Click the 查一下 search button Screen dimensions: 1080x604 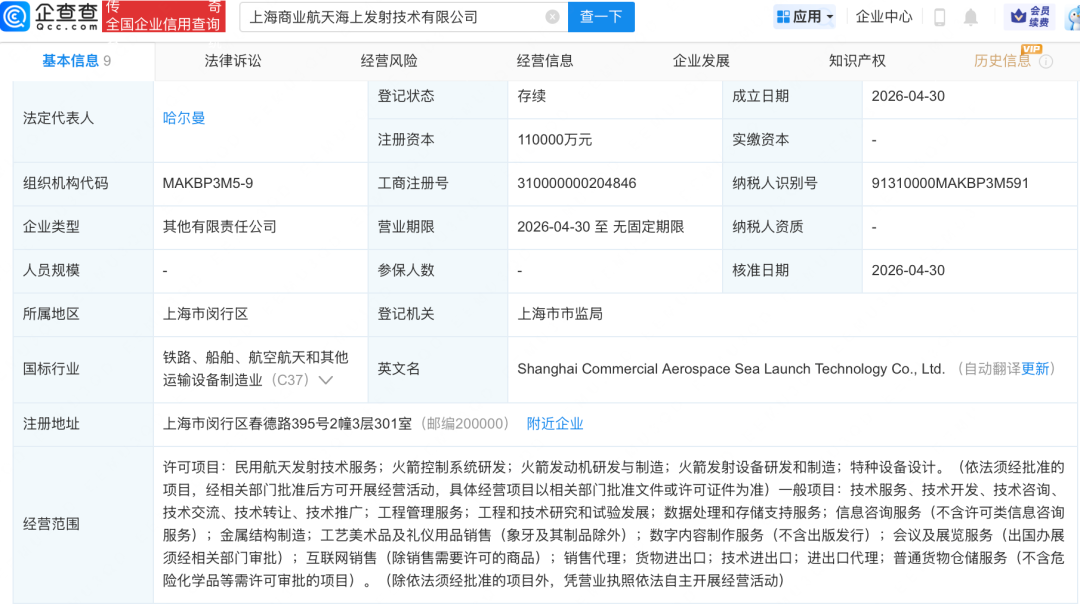pyautogui.click(x=601, y=16)
